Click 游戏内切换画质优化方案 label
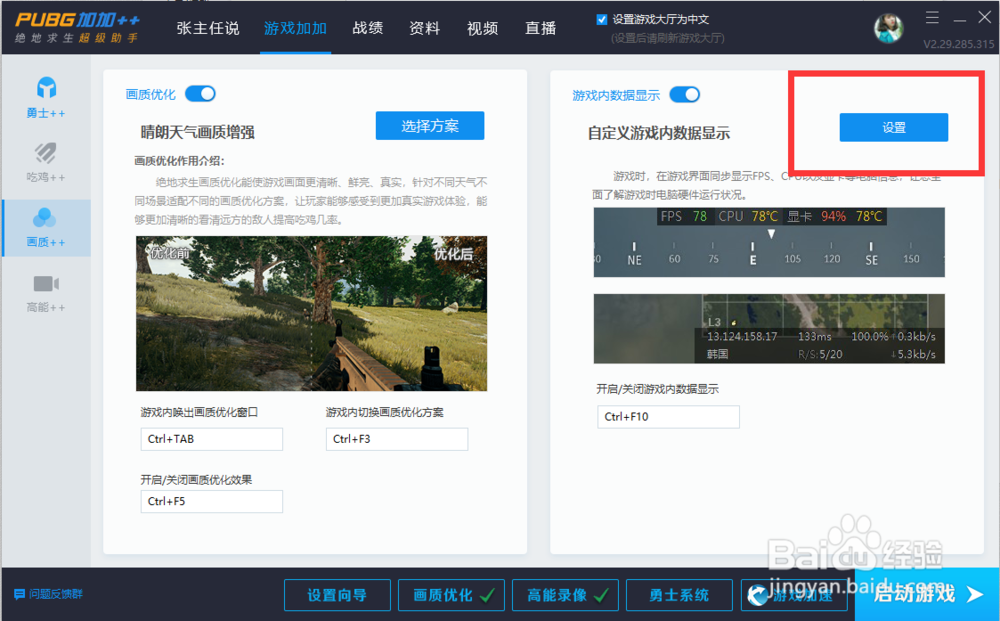This screenshot has height=621, width=1000. click(385, 413)
